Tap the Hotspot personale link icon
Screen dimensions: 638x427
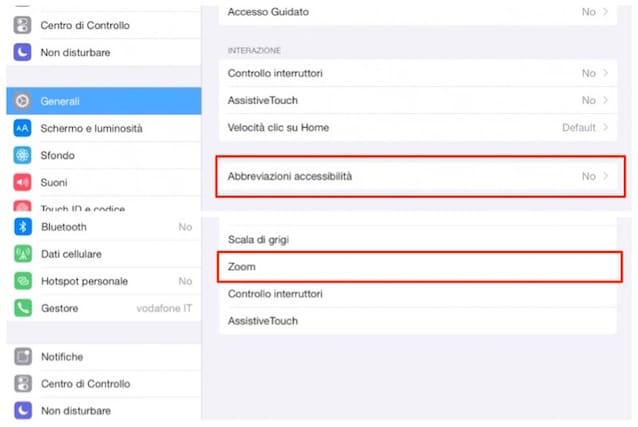(23, 281)
